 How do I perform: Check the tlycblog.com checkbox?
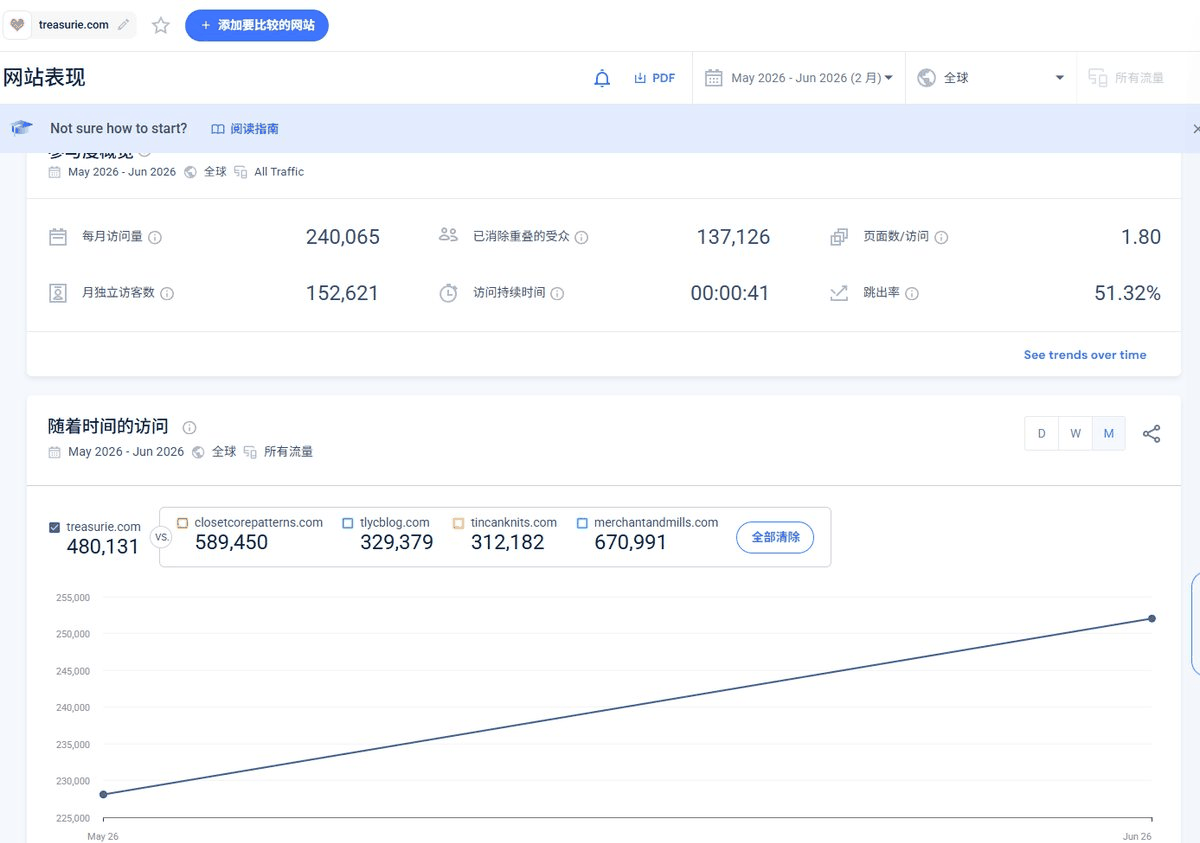tap(348, 523)
